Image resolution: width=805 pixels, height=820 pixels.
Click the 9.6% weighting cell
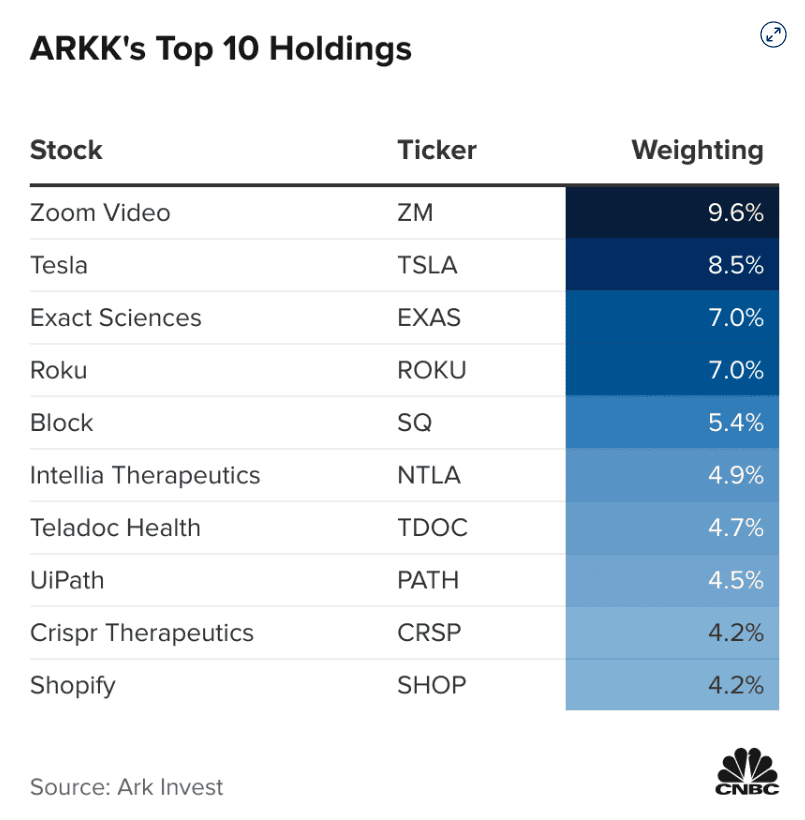coord(672,213)
